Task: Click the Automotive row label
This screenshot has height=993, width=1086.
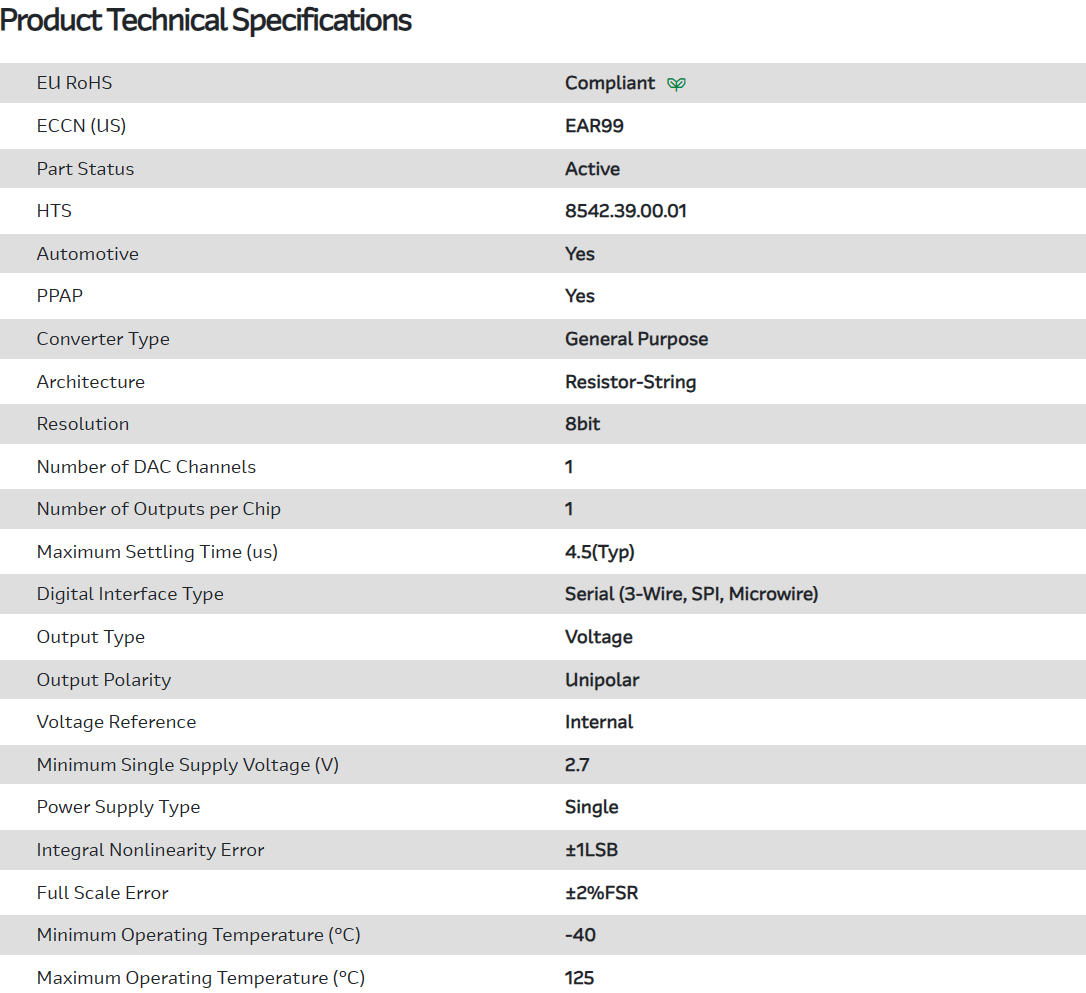Action: tap(87, 254)
